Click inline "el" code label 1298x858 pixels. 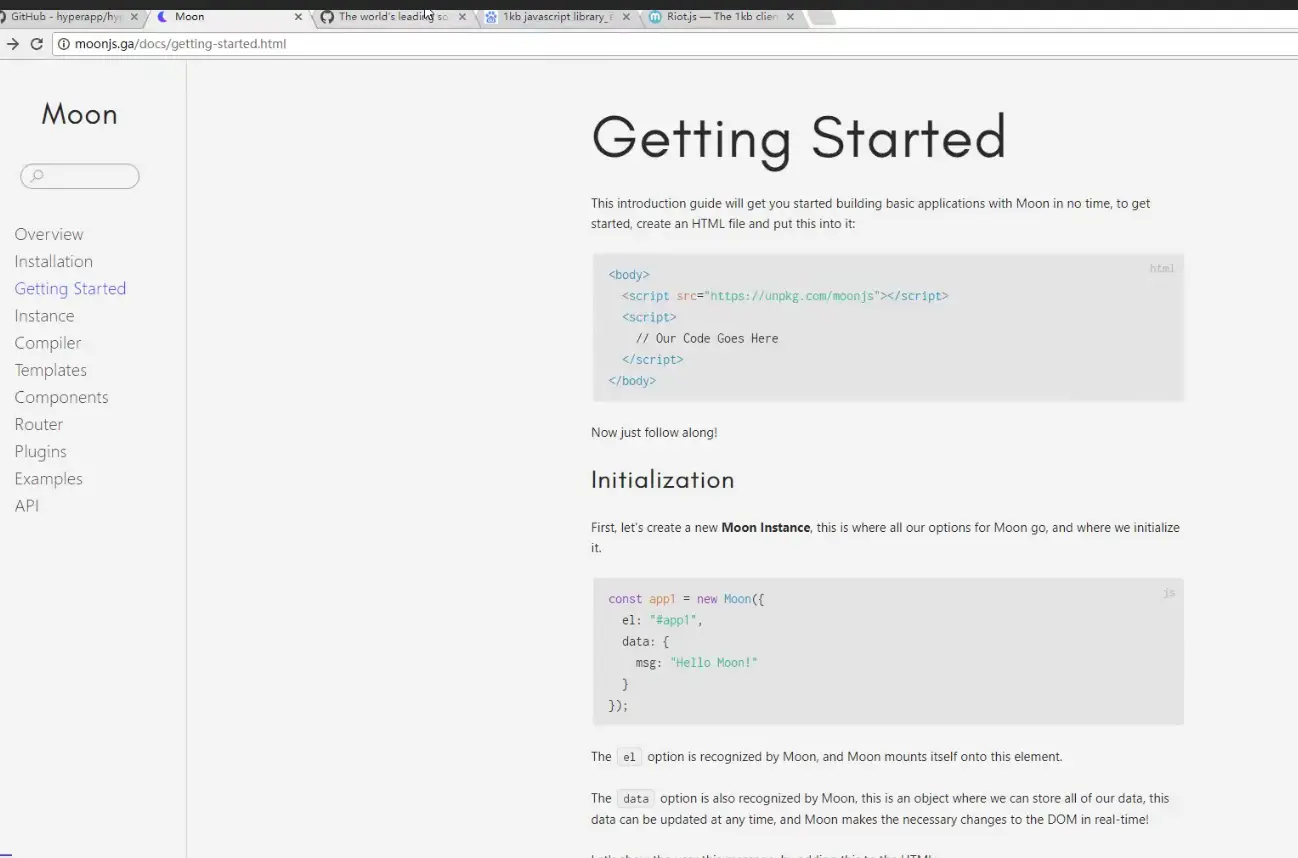629,757
